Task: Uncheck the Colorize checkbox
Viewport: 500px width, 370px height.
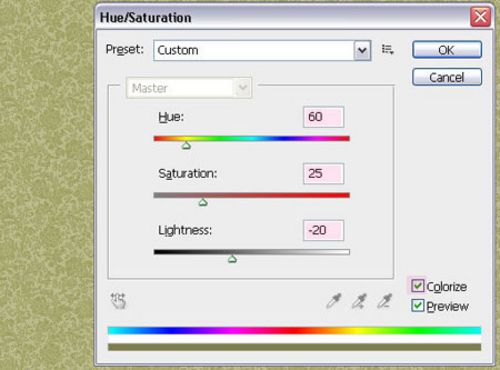Action: pos(417,286)
